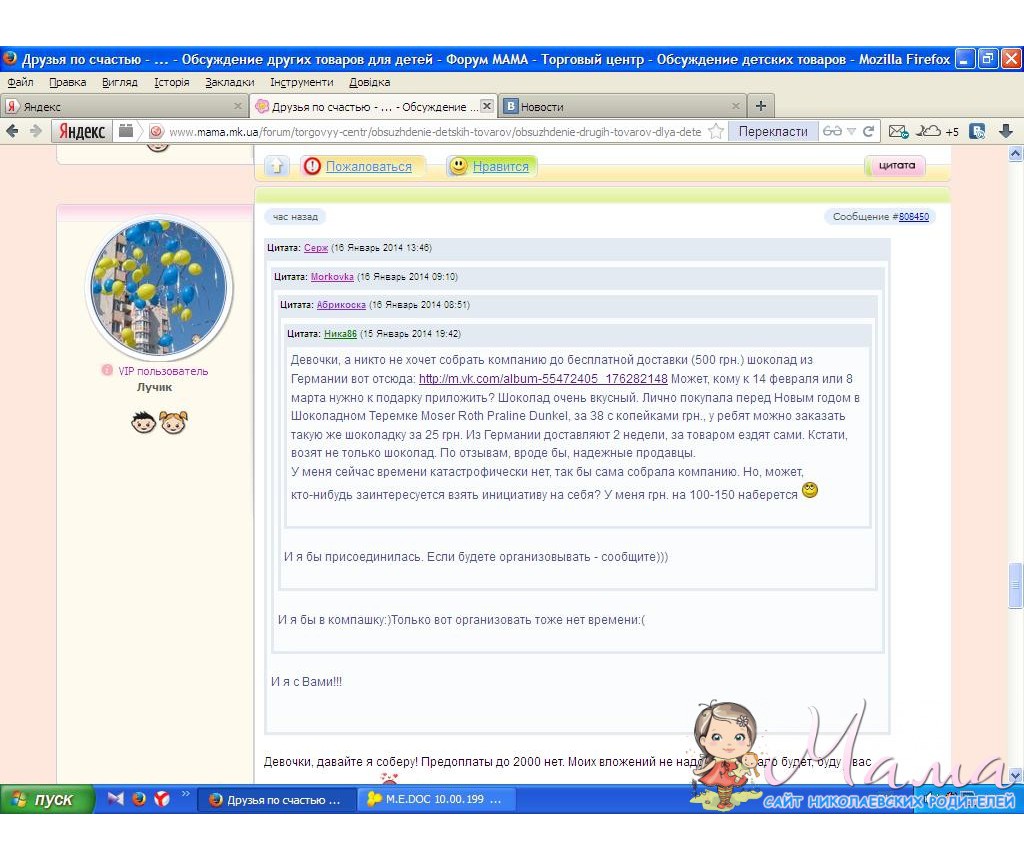This screenshot has width=1024, height=860.
Task: Open the downloads arrow icon in the toolbar
Action: click(x=1005, y=131)
